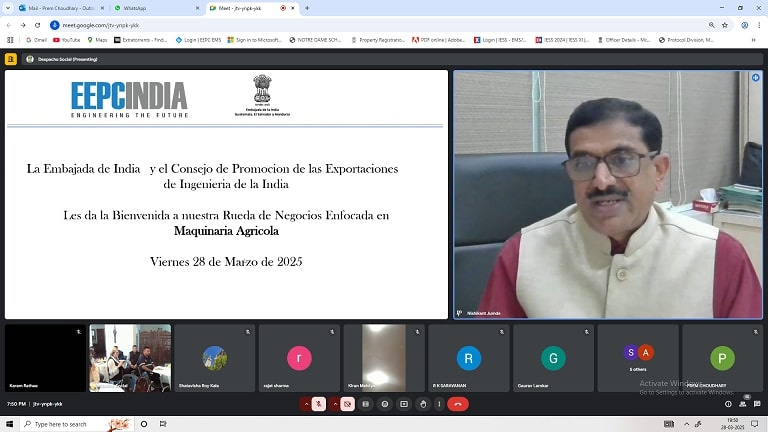
Task: View site information for meet.google.com
Action: (54, 25)
